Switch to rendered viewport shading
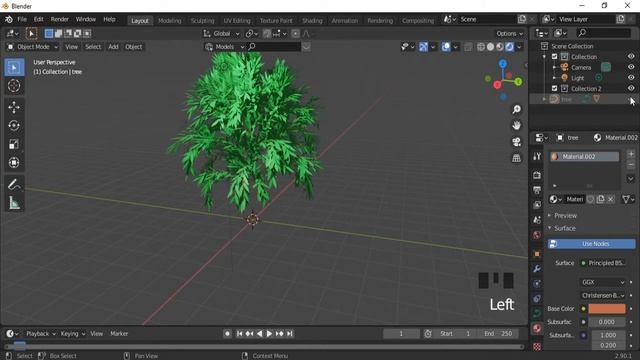 (509, 47)
